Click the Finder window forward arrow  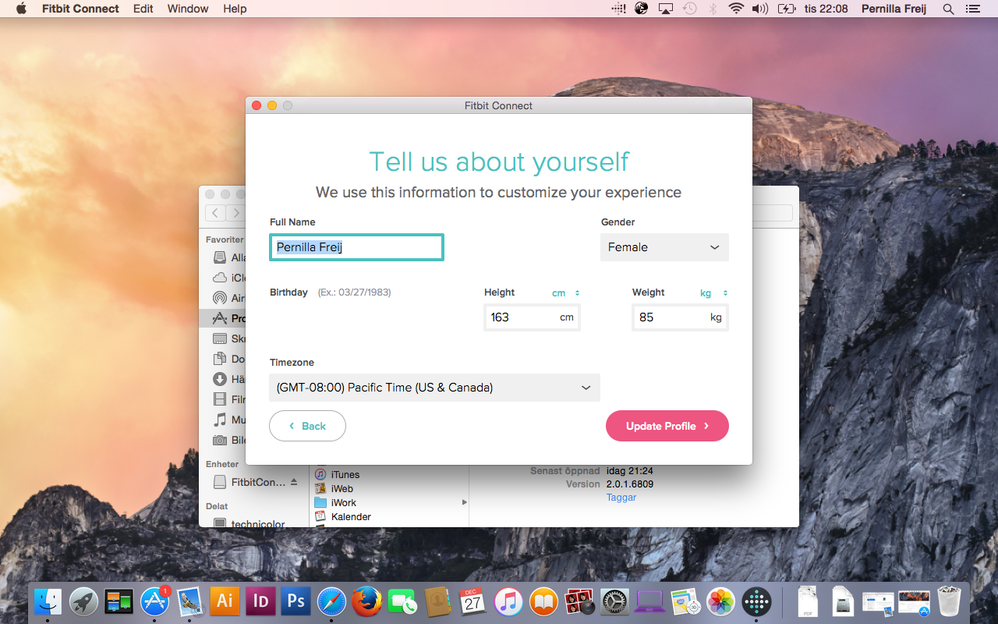pyautogui.click(x=236, y=213)
